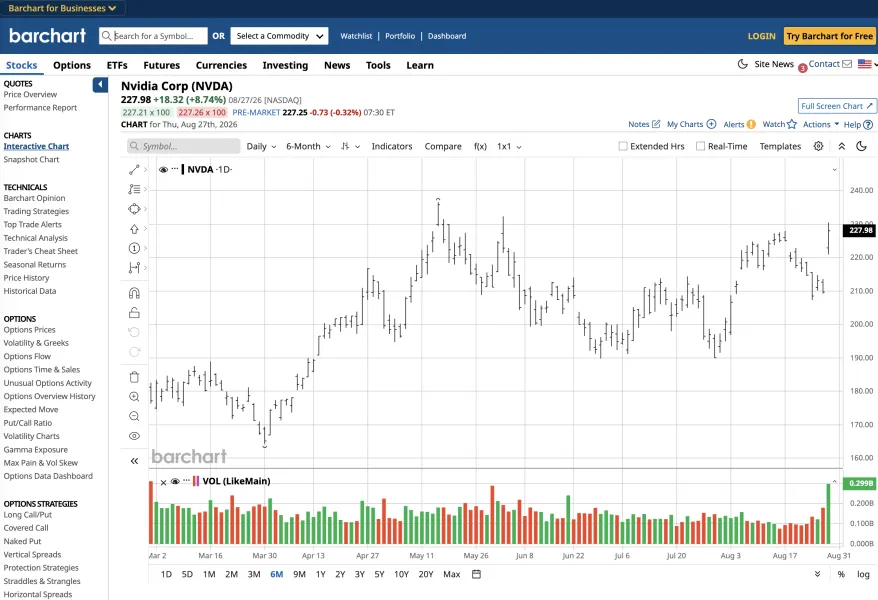The height and width of the screenshot is (600, 878).
Task: Click Snapshot Chart sidebar link
Action: tap(31, 160)
